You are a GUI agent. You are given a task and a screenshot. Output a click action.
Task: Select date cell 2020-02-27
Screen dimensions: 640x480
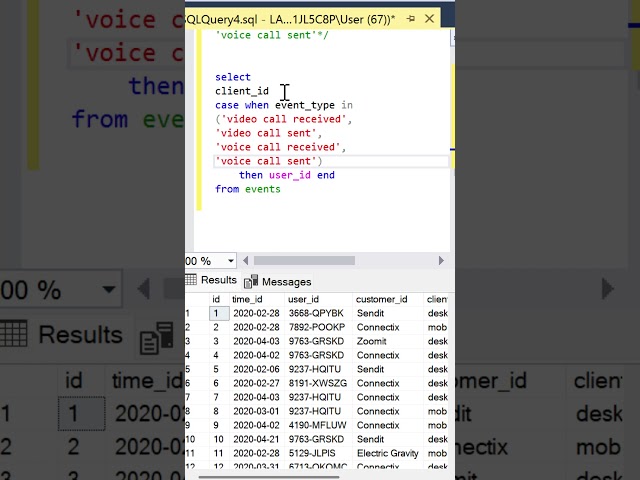[x=256, y=383]
